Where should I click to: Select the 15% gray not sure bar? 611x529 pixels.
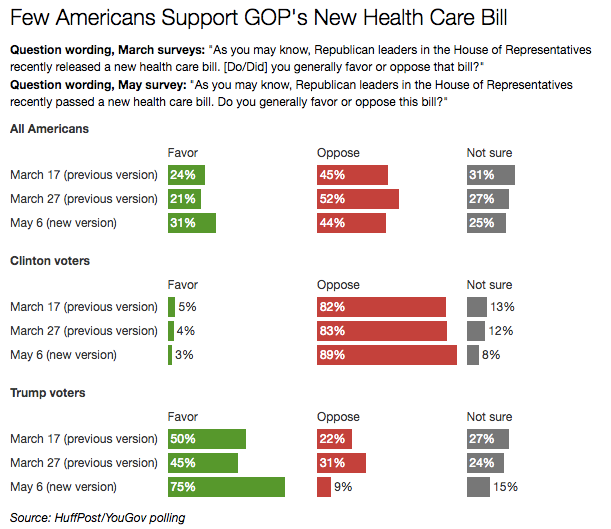click(479, 487)
